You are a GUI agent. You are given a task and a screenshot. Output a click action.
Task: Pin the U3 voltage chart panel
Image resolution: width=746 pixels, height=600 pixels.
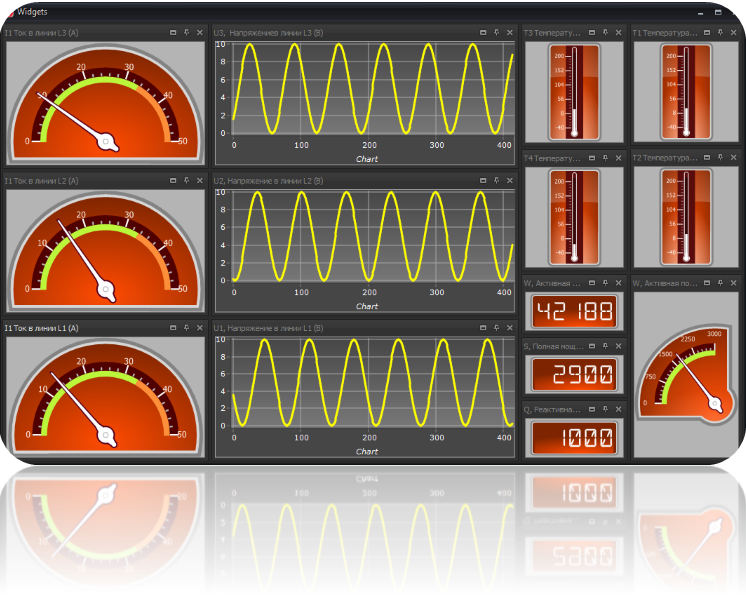tap(496, 32)
